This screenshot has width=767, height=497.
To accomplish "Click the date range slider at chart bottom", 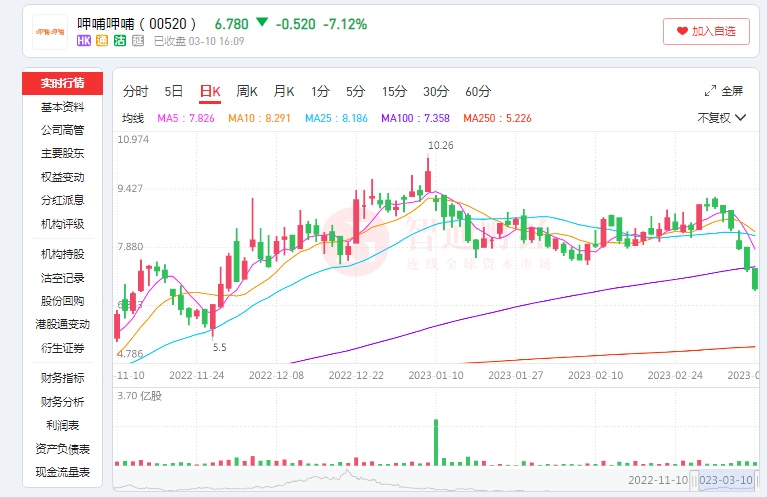I will [x=726, y=480].
